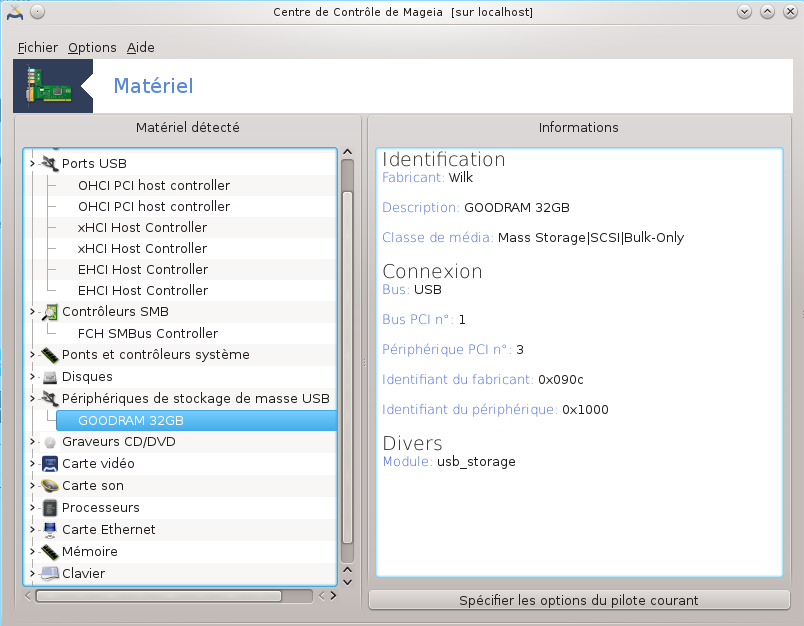Collapse Périphériques de stockage de masse USB
Image resolution: width=804 pixels, height=626 pixels.
[33, 399]
